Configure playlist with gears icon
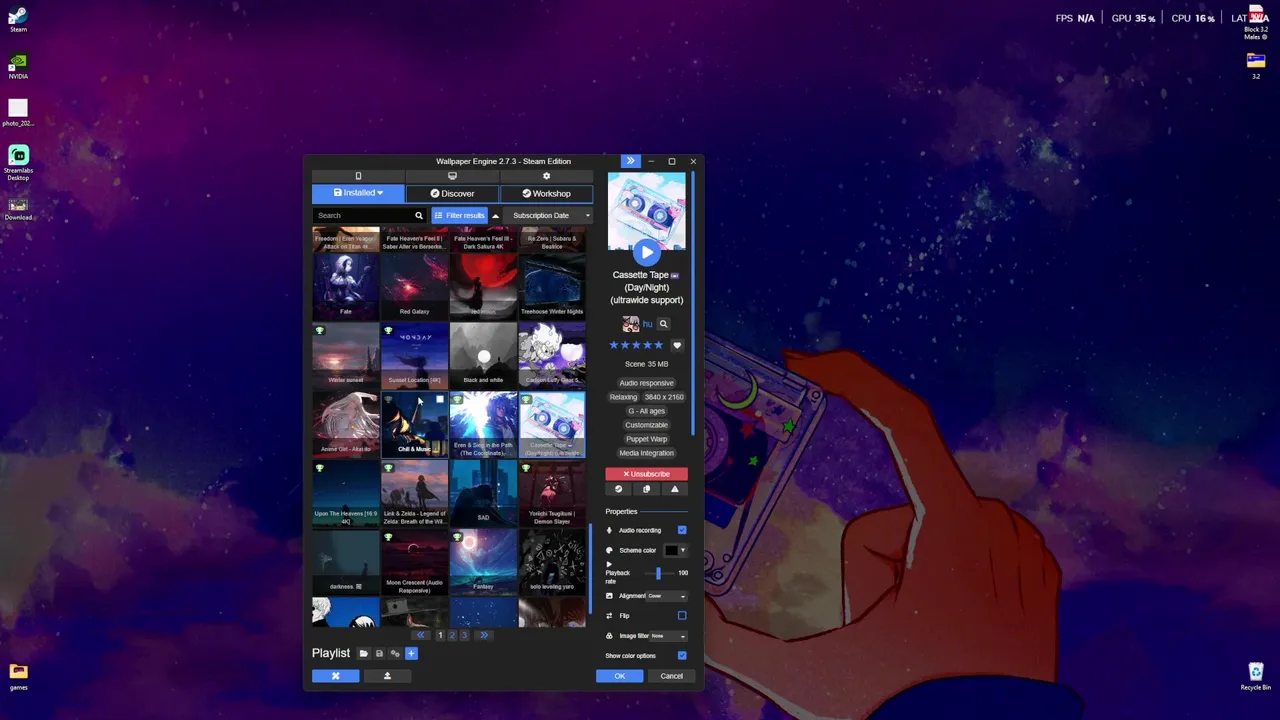The image size is (1280, 720). coord(395,653)
